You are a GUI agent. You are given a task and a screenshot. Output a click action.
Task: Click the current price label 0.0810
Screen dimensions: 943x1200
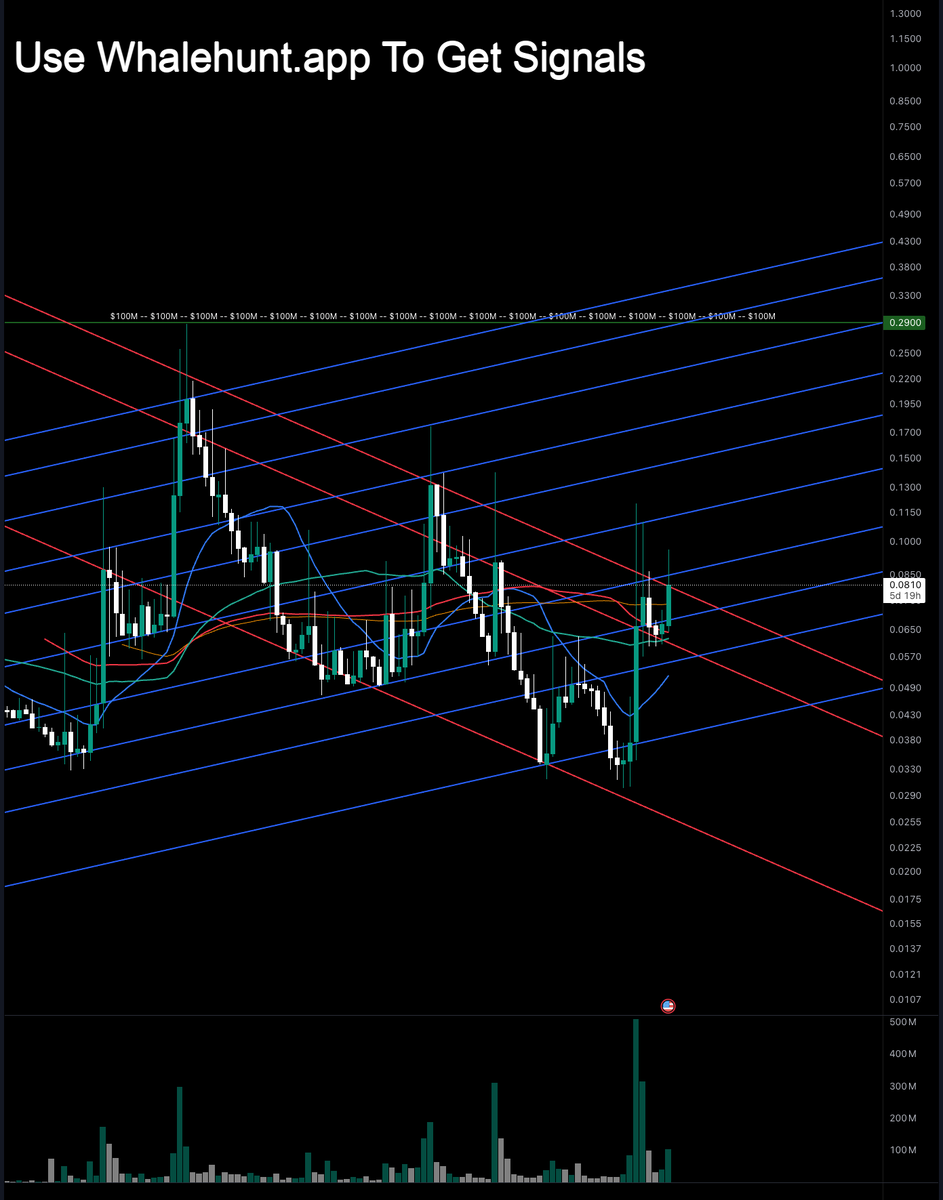click(x=905, y=584)
